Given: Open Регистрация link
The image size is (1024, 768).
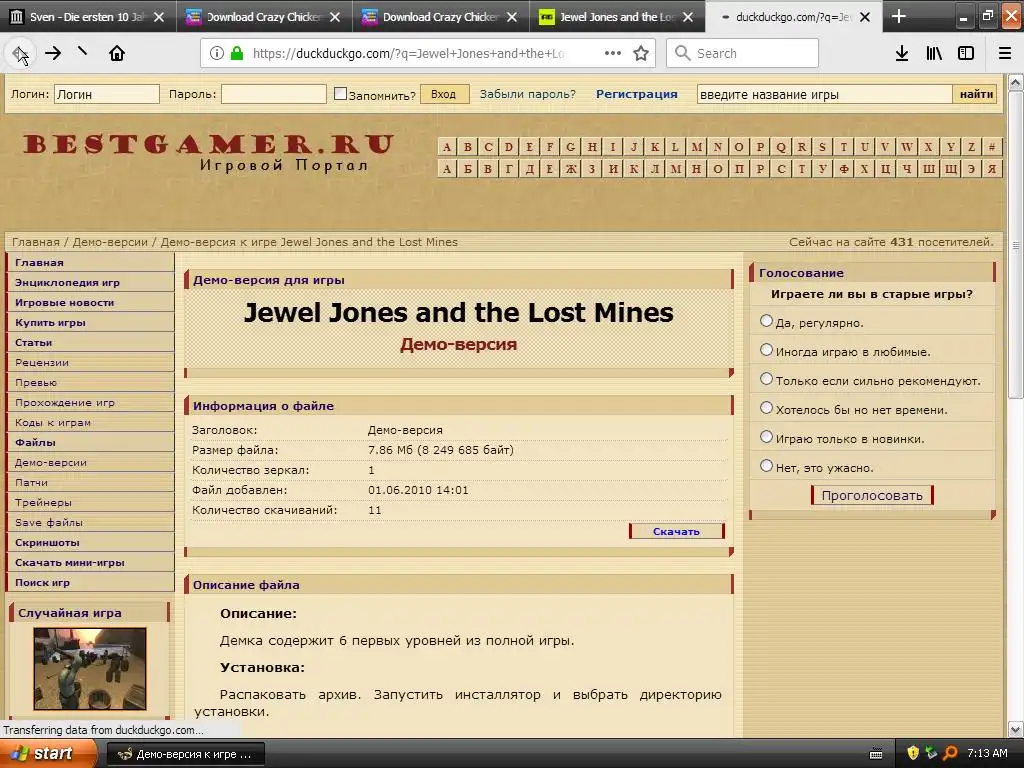Looking at the screenshot, I should pyautogui.click(x=637, y=94).
